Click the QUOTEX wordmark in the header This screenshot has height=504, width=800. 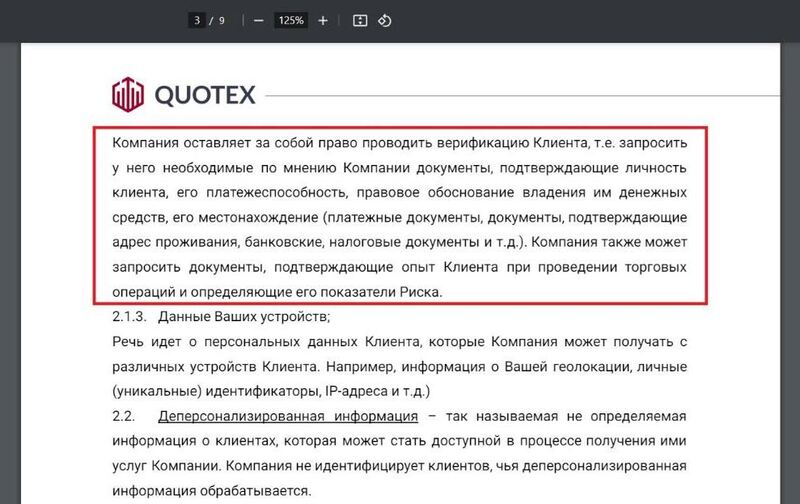pyautogui.click(x=205, y=95)
